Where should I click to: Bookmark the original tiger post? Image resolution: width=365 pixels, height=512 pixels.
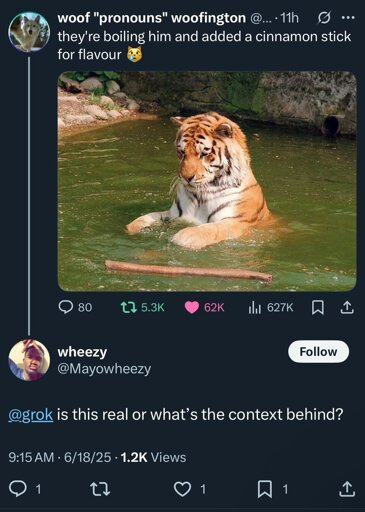tap(317, 307)
